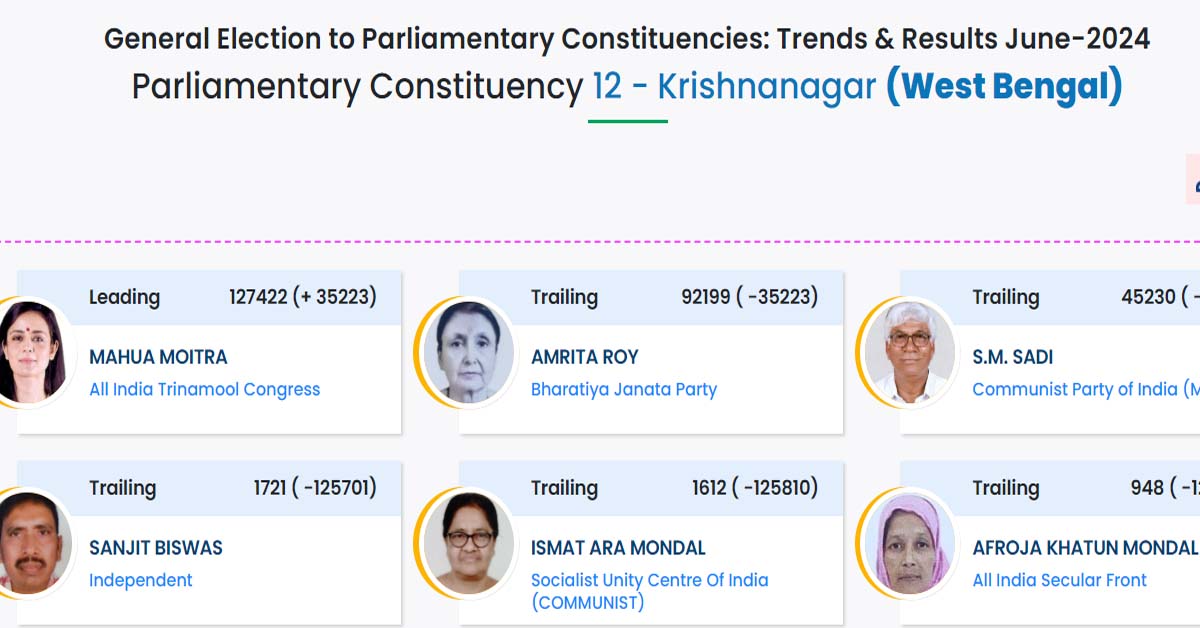This screenshot has height=628, width=1200.
Task: Click Mahua Moitra's candidate photo
Action: [x=32, y=351]
